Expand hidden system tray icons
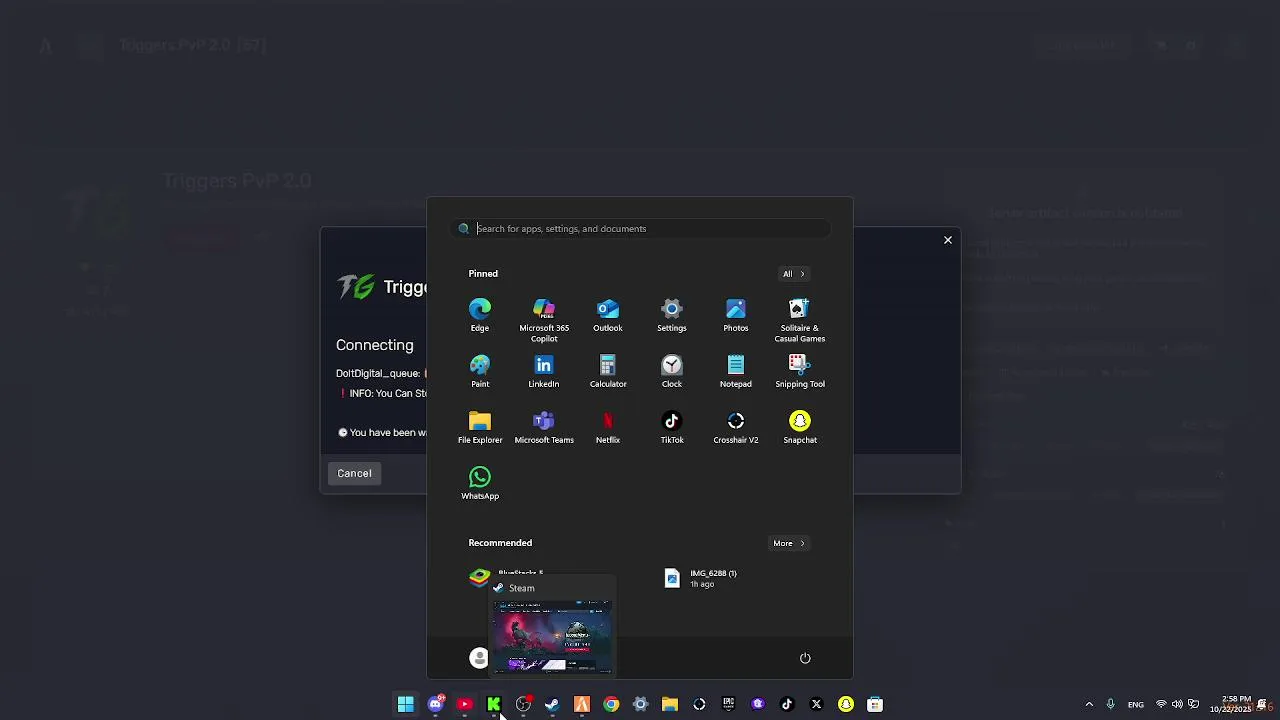1280x720 pixels. click(x=1089, y=704)
